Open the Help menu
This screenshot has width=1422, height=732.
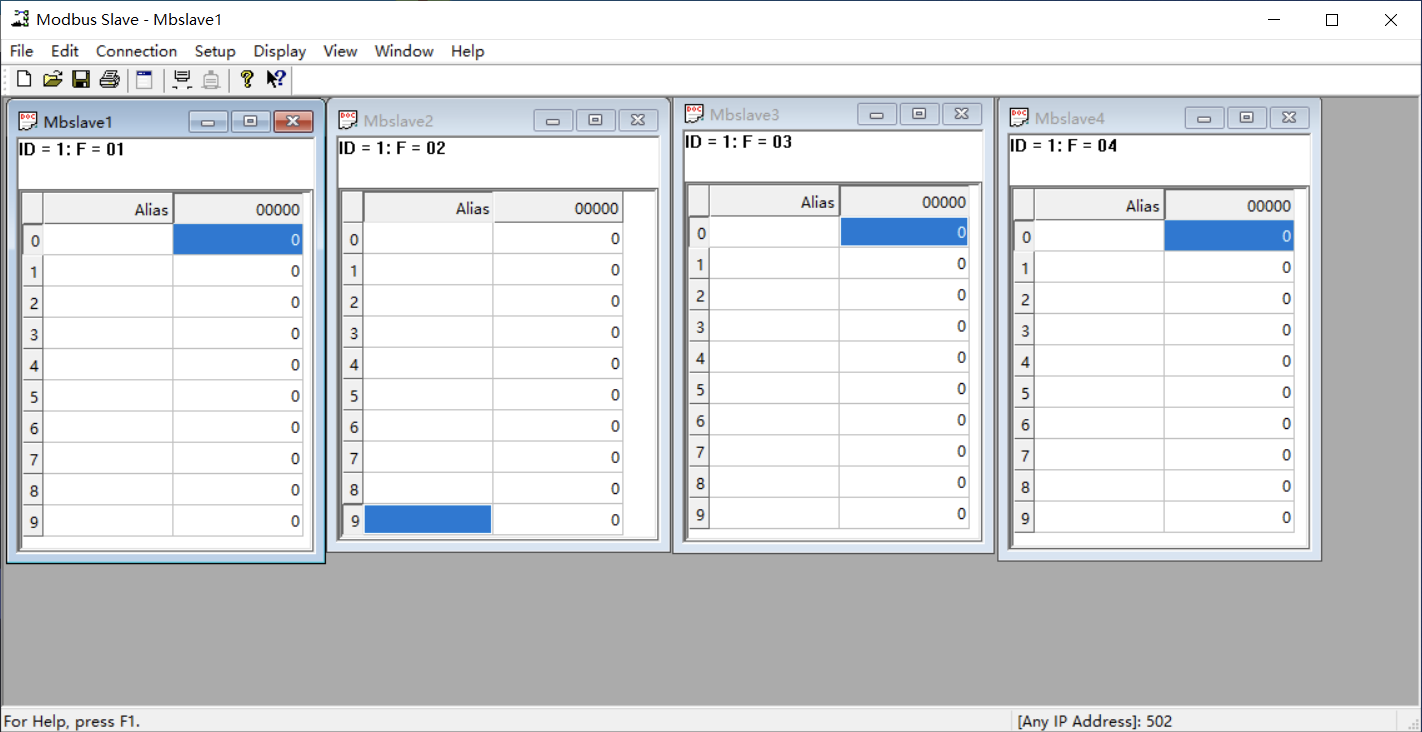[x=467, y=51]
